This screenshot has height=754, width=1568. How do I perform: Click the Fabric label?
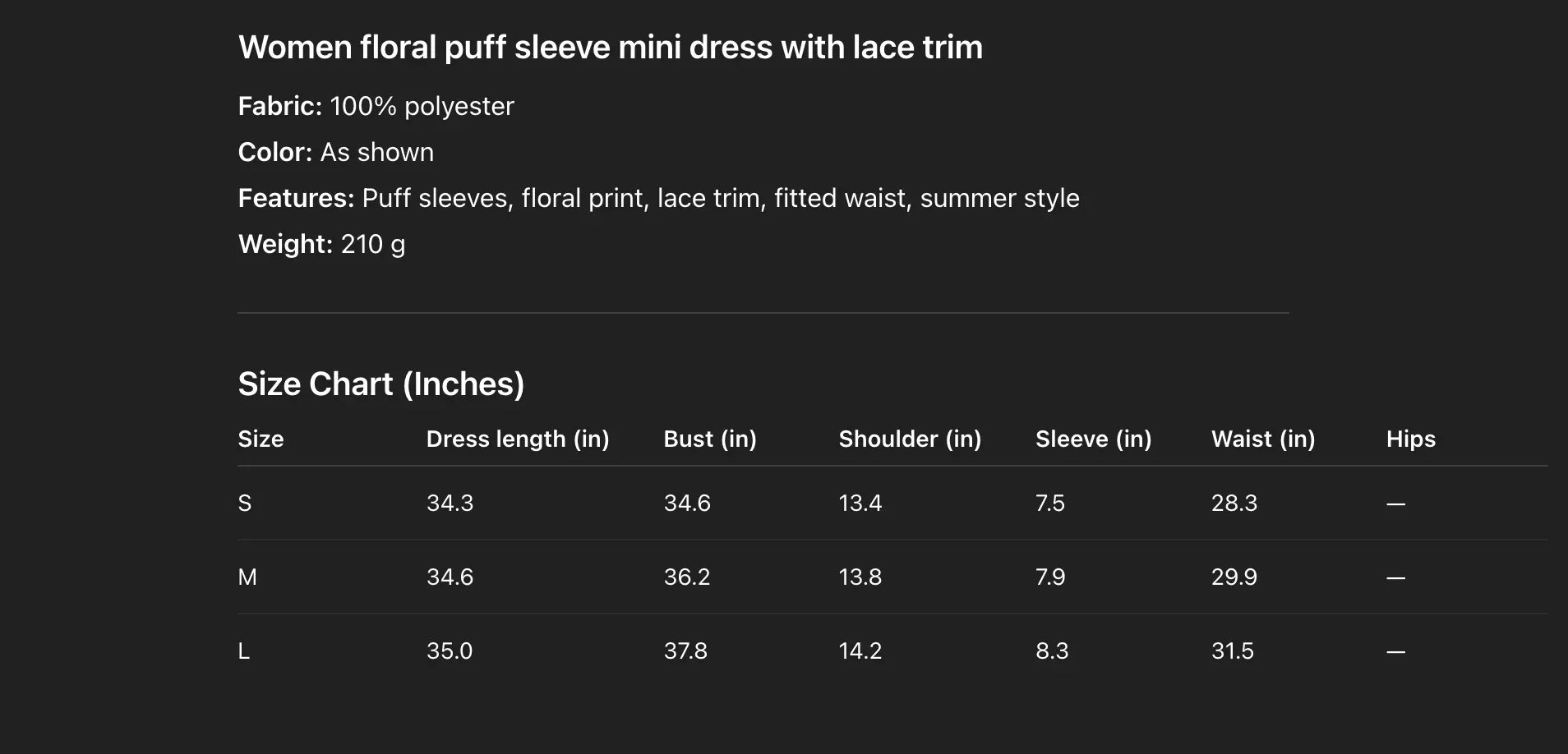(x=279, y=106)
